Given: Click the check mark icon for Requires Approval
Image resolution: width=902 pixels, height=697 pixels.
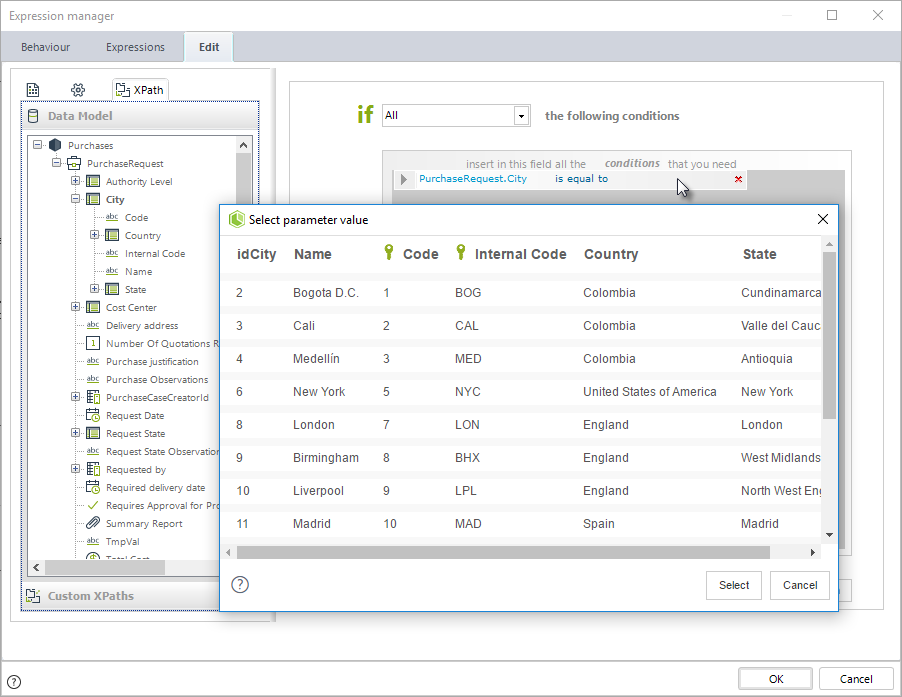Looking at the screenshot, I should (x=93, y=505).
